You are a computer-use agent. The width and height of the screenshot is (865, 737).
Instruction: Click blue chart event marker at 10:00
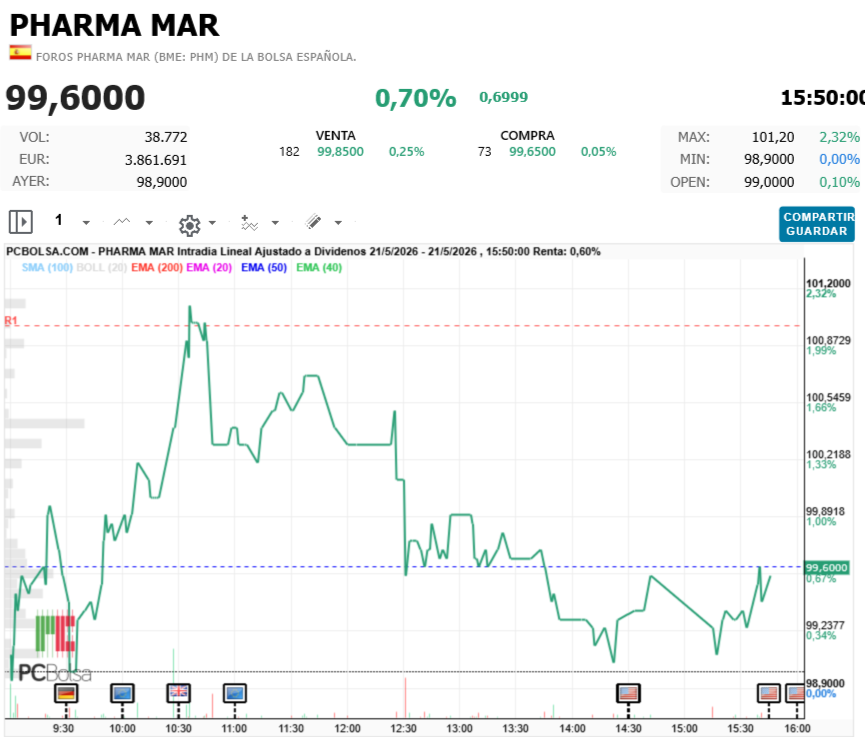coord(122,693)
